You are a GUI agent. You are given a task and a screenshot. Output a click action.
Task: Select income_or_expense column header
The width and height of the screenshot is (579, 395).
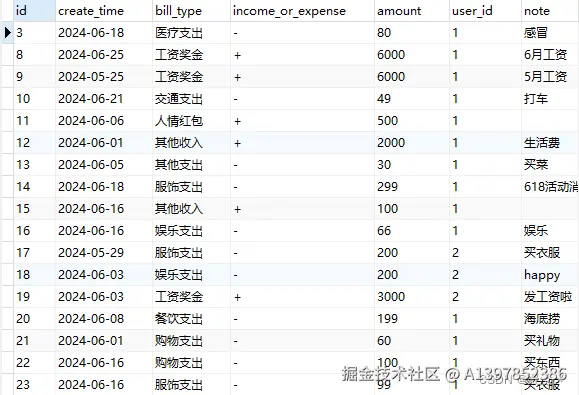(x=302, y=11)
